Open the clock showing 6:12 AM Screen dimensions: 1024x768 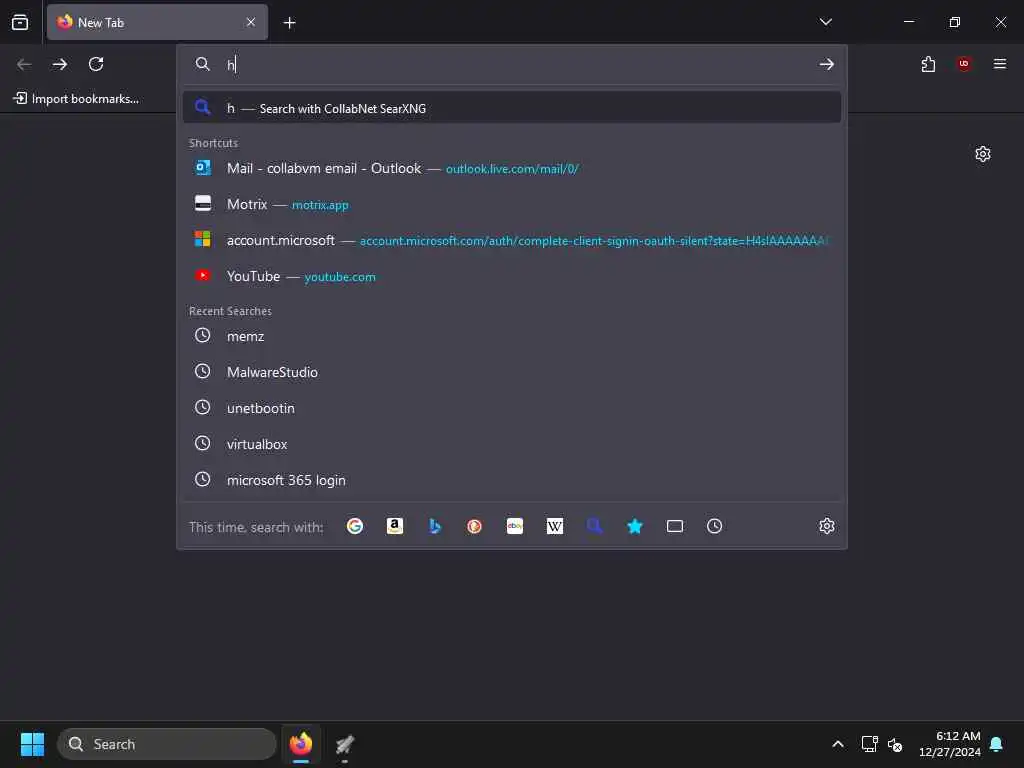tap(950, 744)
